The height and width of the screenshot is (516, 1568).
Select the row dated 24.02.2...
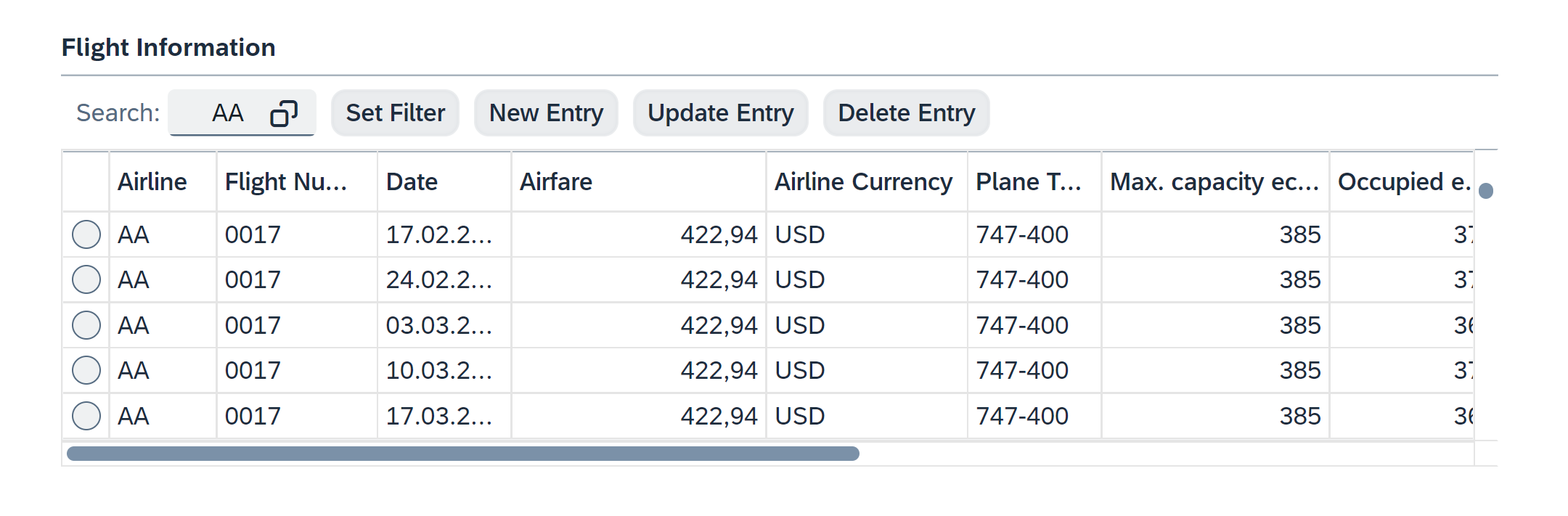(x=86, y=279)
